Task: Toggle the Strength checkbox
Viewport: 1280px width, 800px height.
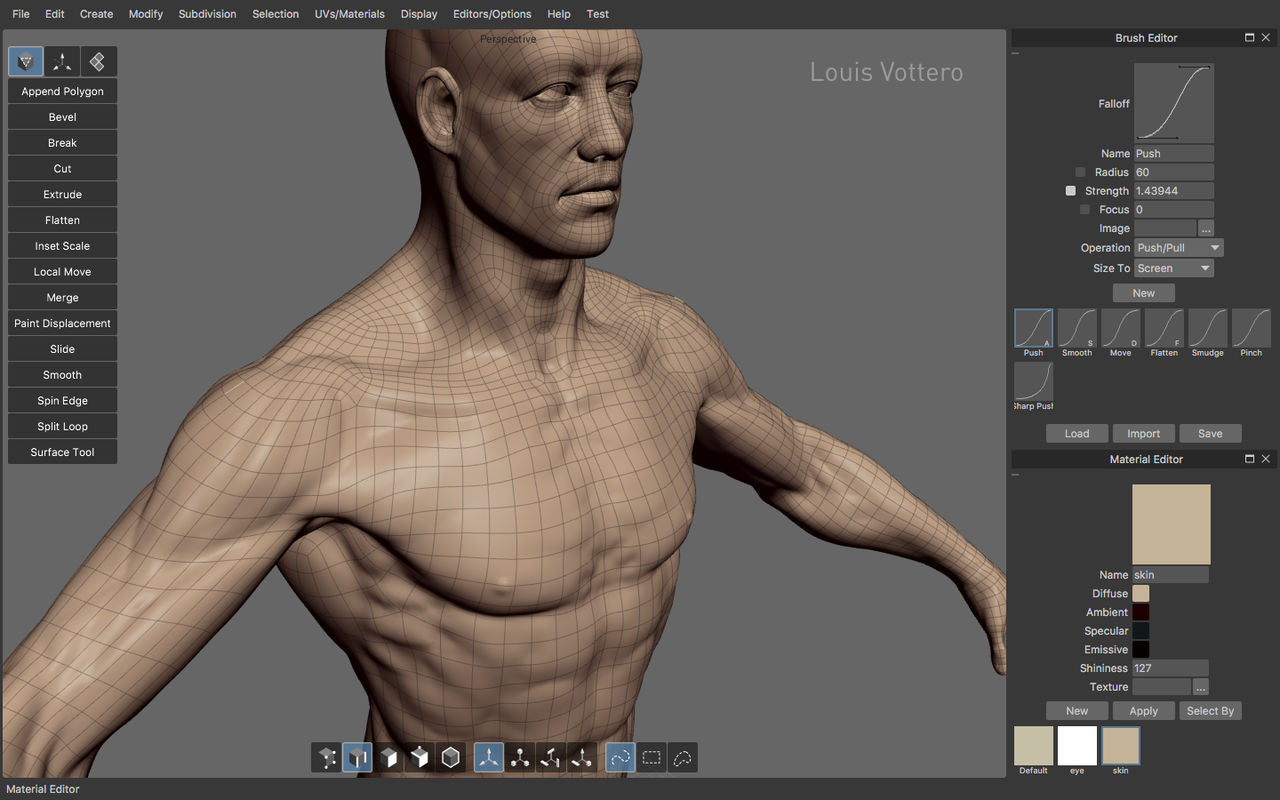Action: 1070,191
